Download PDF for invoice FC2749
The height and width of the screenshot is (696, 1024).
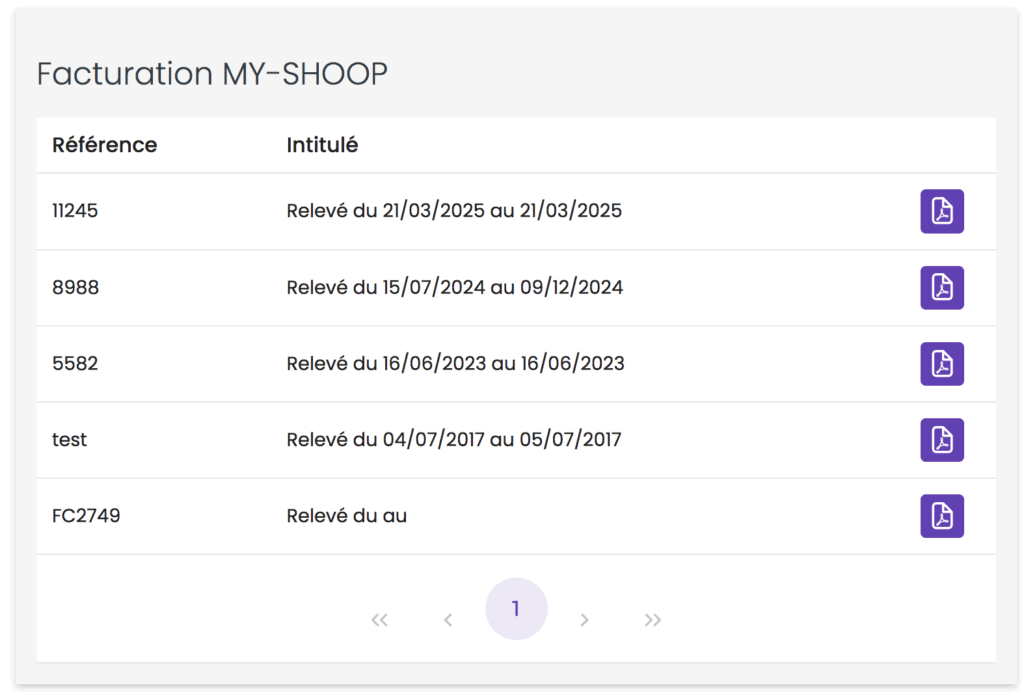tap(942, 516)
